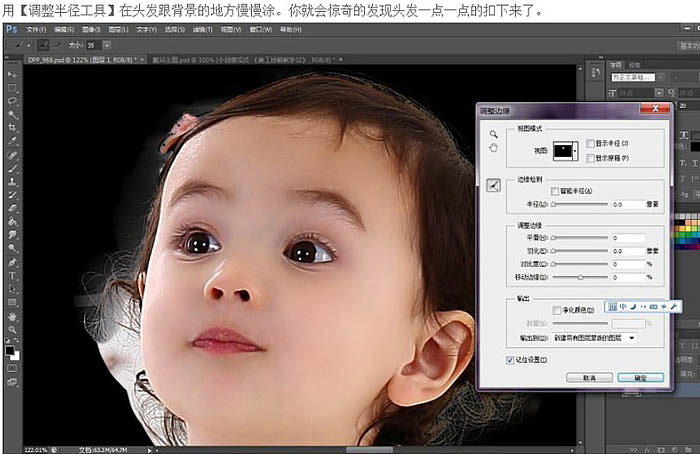The image size is (700, 454).
Task: Click the 半径 radius value input field
Action: tap(628, 204)
